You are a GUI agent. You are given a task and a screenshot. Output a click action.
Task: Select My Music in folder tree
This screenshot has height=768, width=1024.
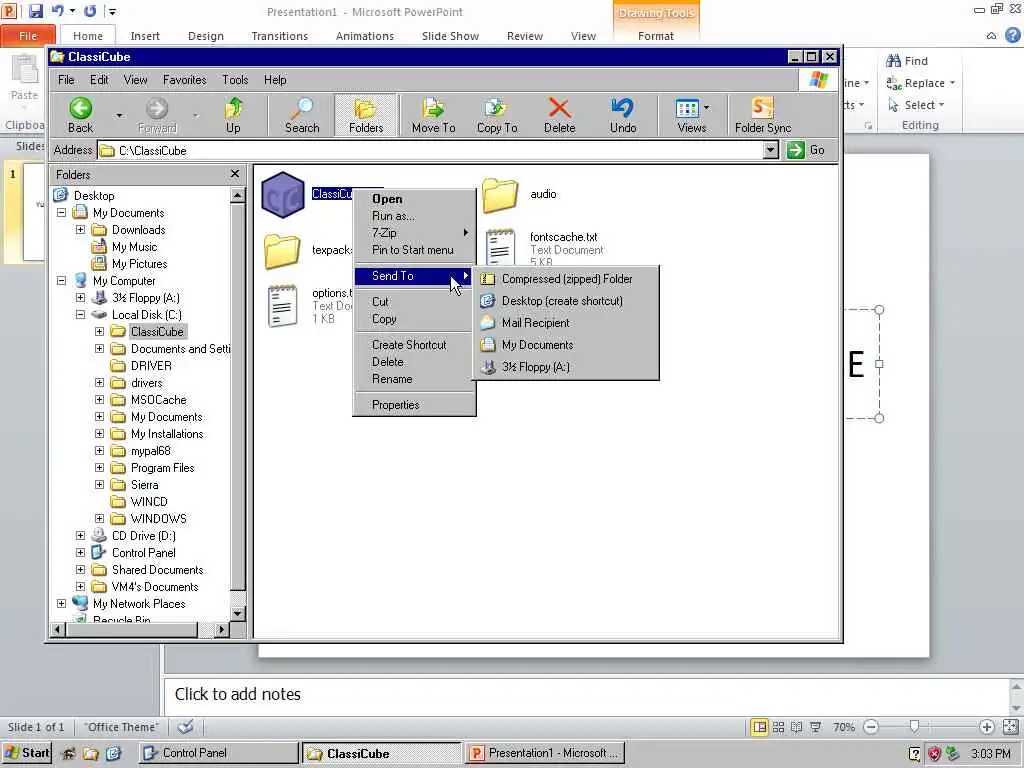(x=135, y=247)
